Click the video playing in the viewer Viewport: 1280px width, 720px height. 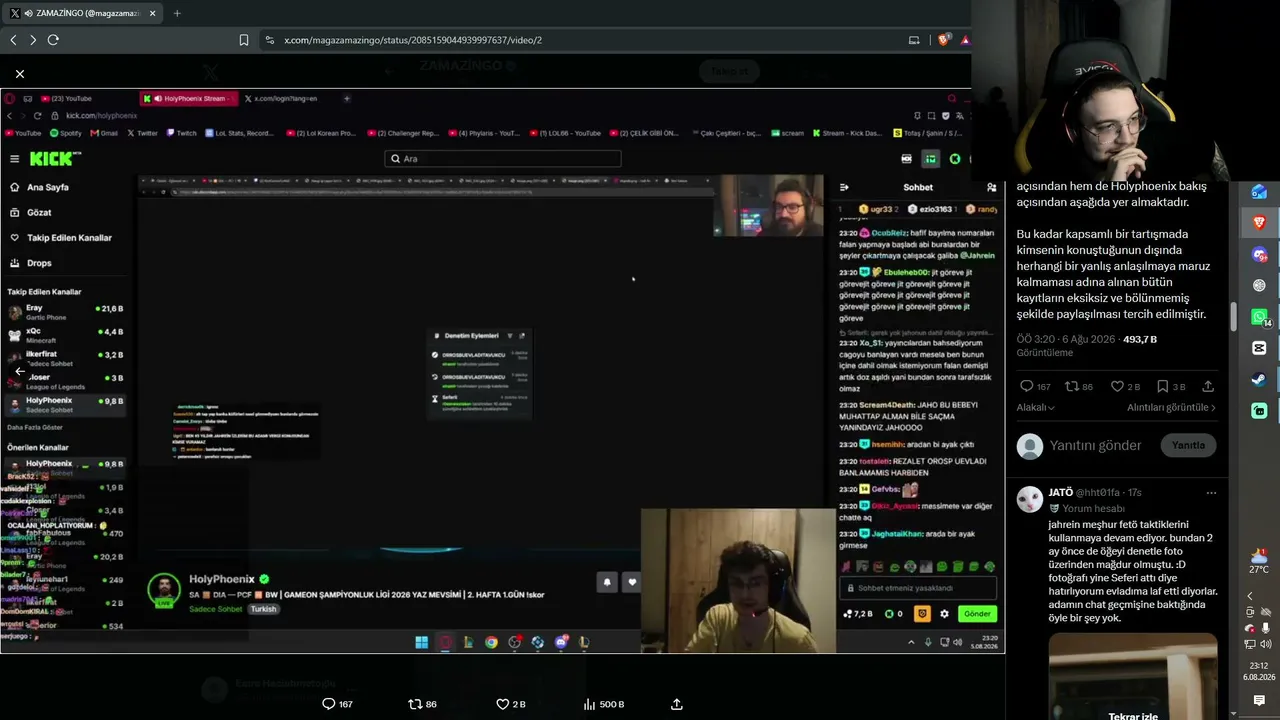[502, 371]
